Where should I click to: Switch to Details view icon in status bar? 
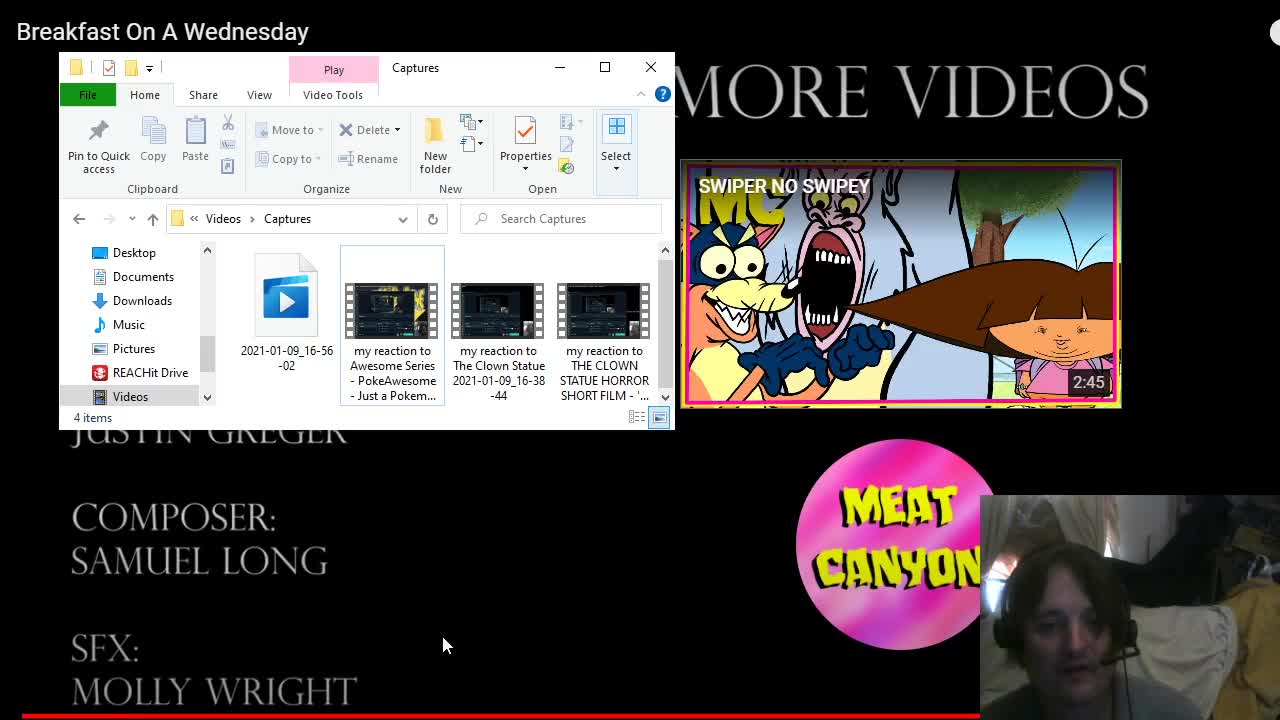pyautogui.click(x=637, y=418)
